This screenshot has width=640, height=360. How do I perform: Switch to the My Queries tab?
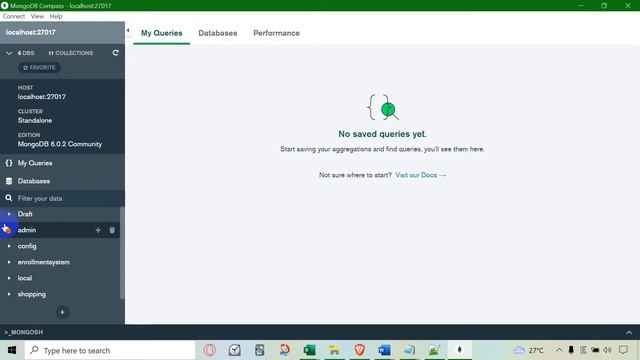click(x=162, y=33)
